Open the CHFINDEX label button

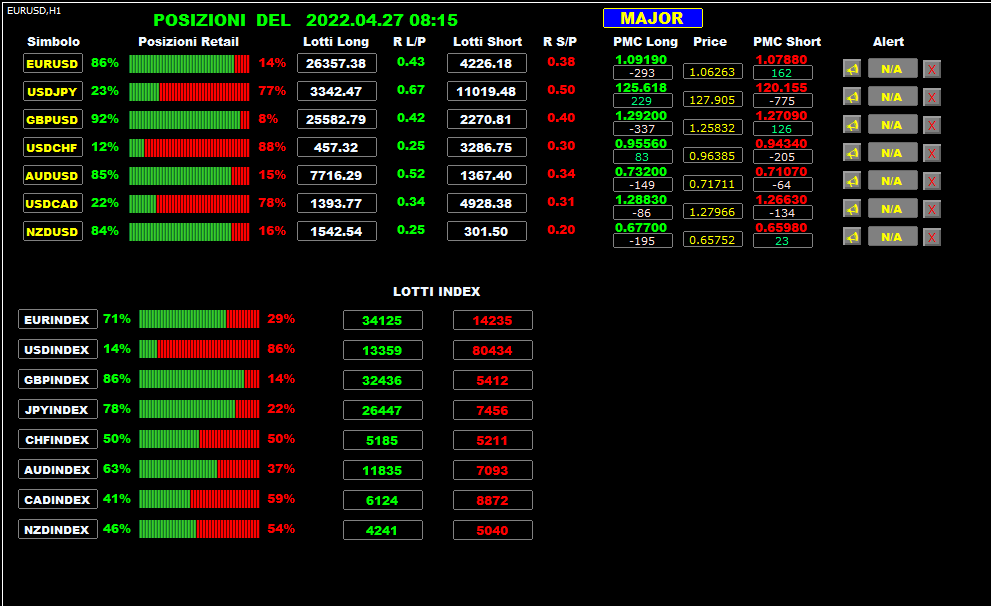pyautogui.click(x=58, y=440)
